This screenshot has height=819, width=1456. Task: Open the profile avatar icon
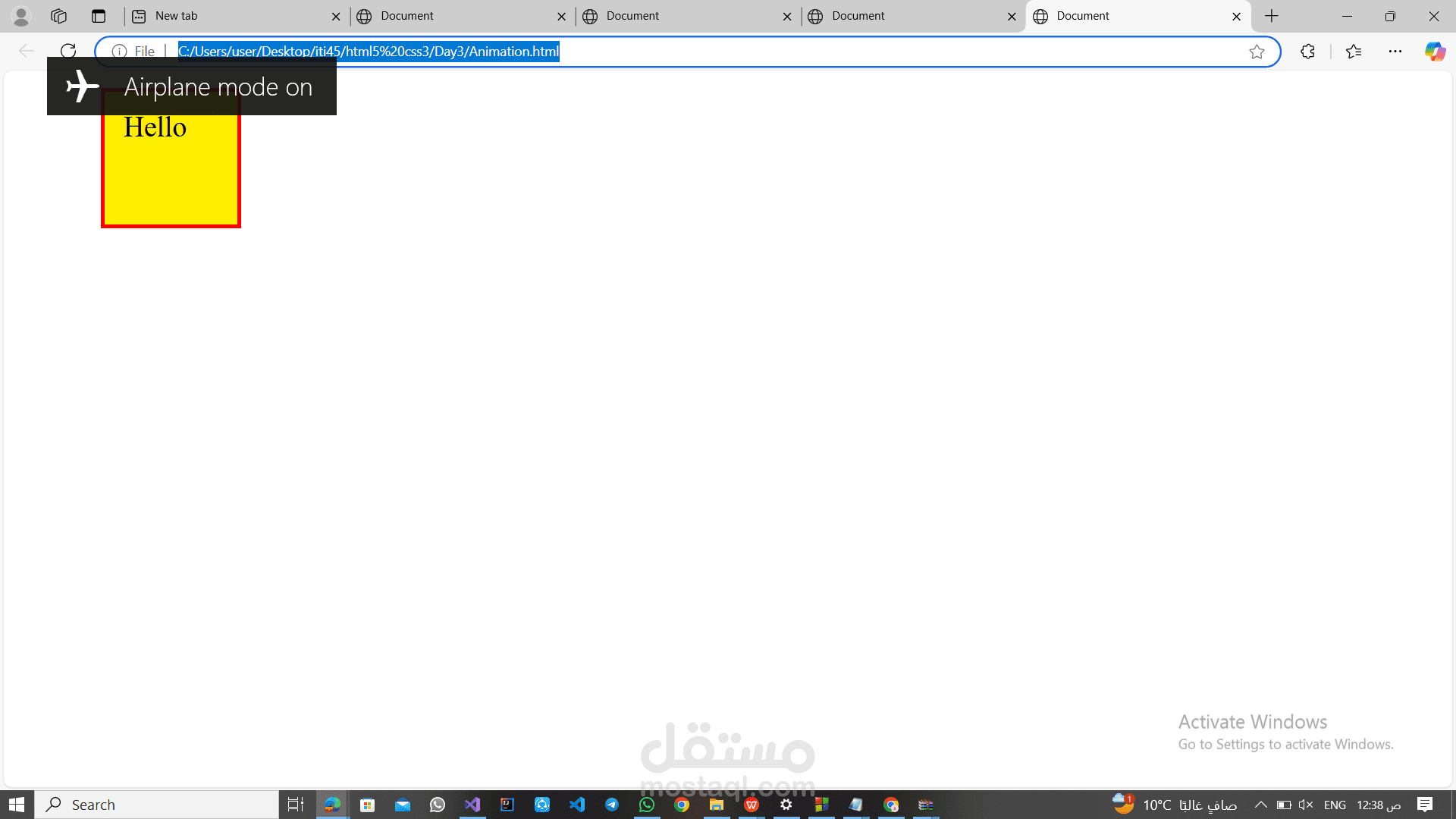[x=21, y=16]
